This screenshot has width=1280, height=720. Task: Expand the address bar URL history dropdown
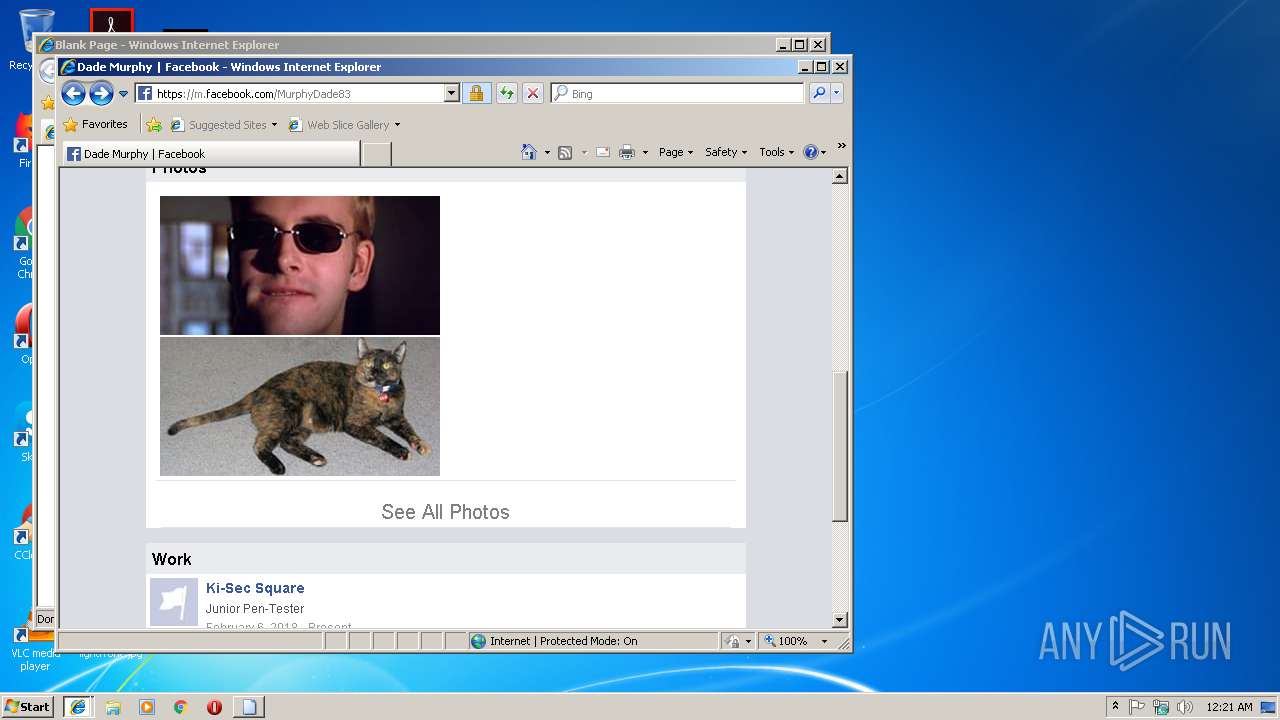pos(451,94)
